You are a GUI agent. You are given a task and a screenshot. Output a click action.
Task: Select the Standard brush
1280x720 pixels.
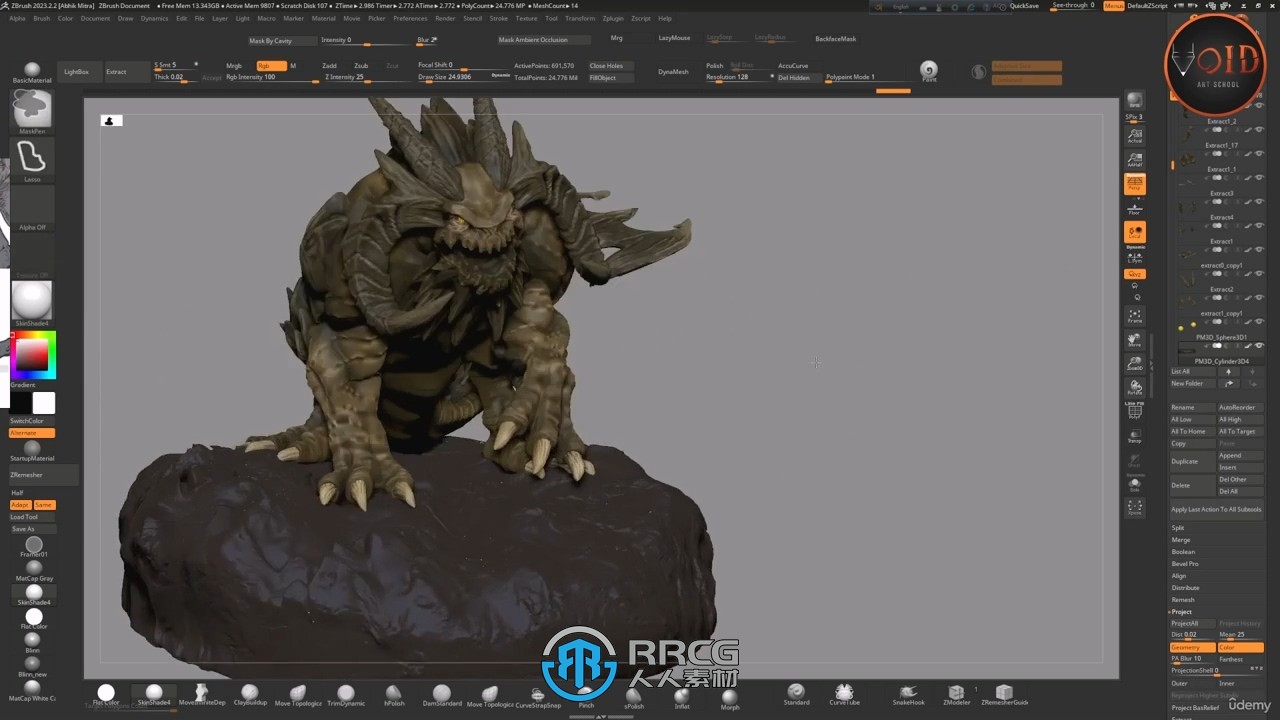click(x=796, y=694)
